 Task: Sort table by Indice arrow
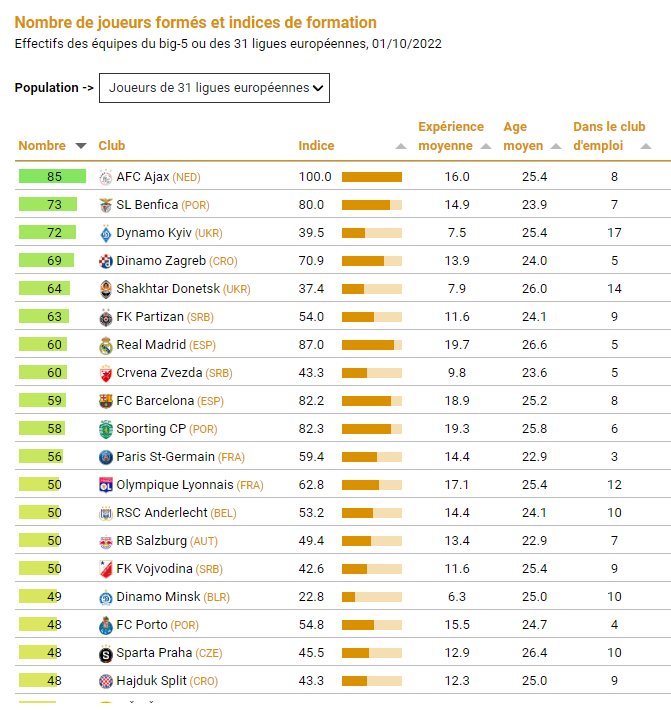(x=401, y=146)
